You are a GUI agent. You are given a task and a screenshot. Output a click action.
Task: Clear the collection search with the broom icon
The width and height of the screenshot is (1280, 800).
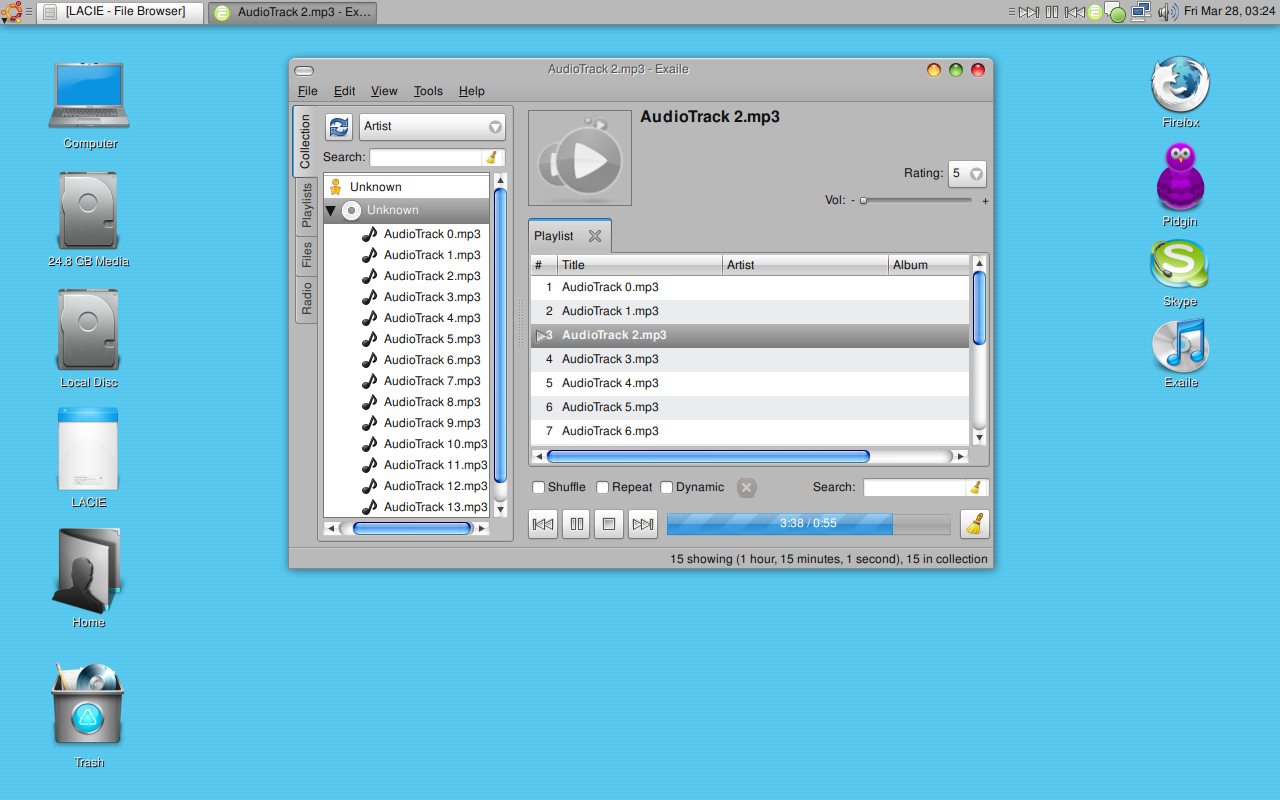coord(492,157)
